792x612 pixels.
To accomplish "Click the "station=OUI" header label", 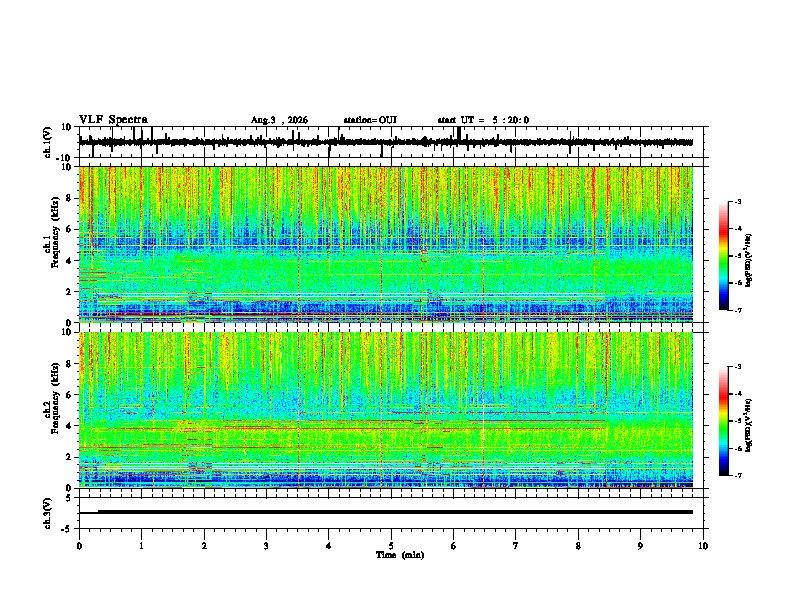I will 370,120.
